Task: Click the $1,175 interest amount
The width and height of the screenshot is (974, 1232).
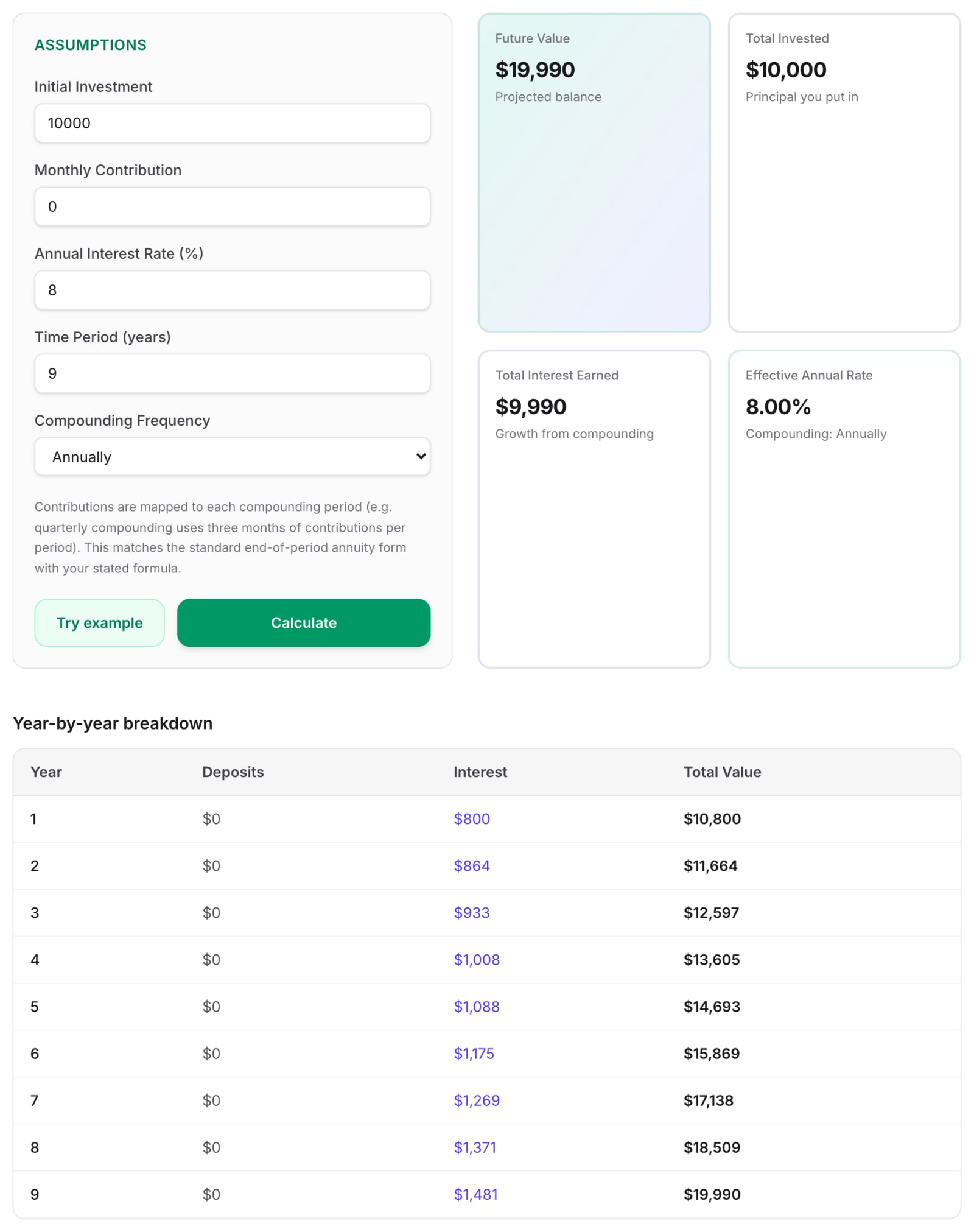Action: [474, 1053]
